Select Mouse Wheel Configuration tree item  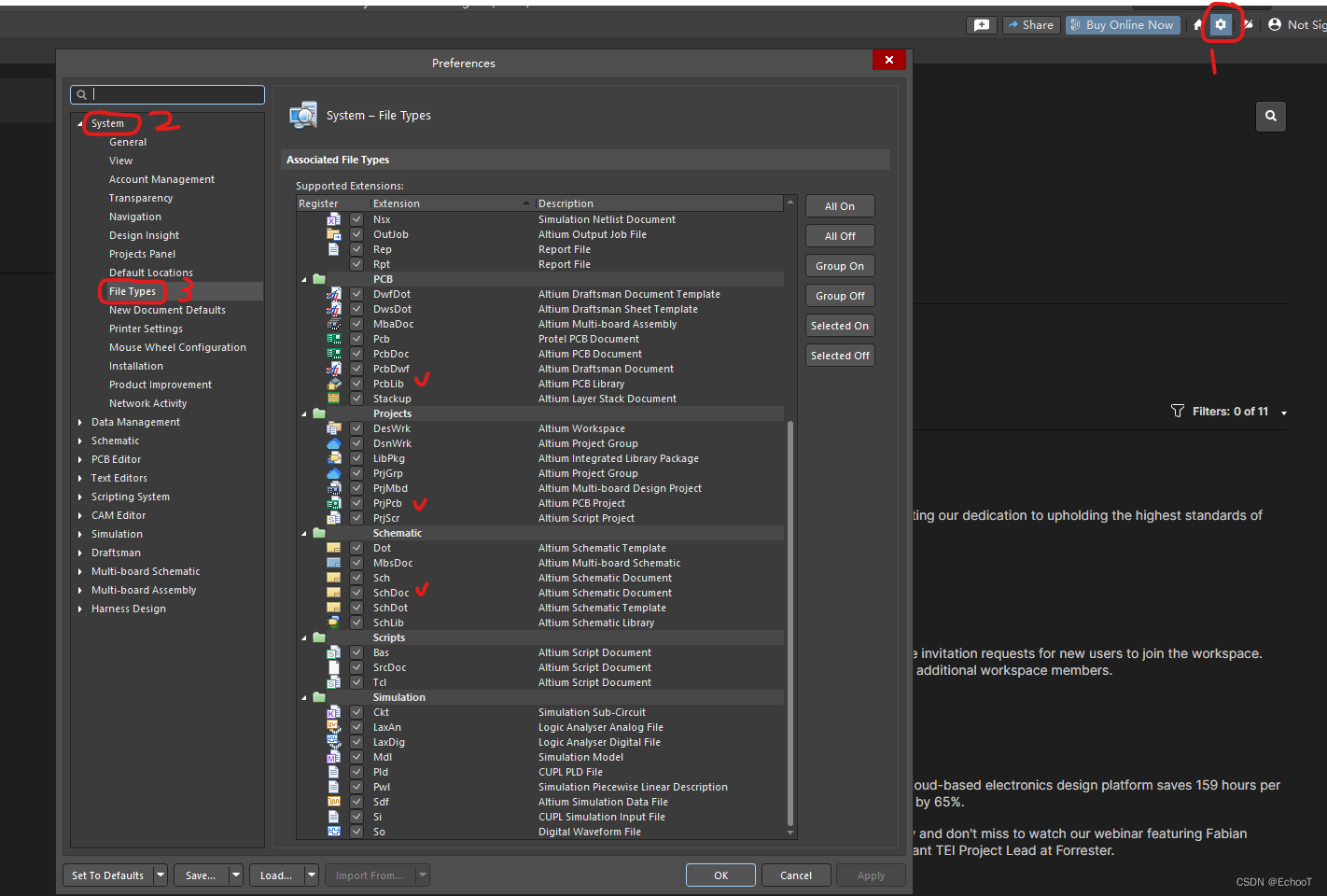[177, 348]
